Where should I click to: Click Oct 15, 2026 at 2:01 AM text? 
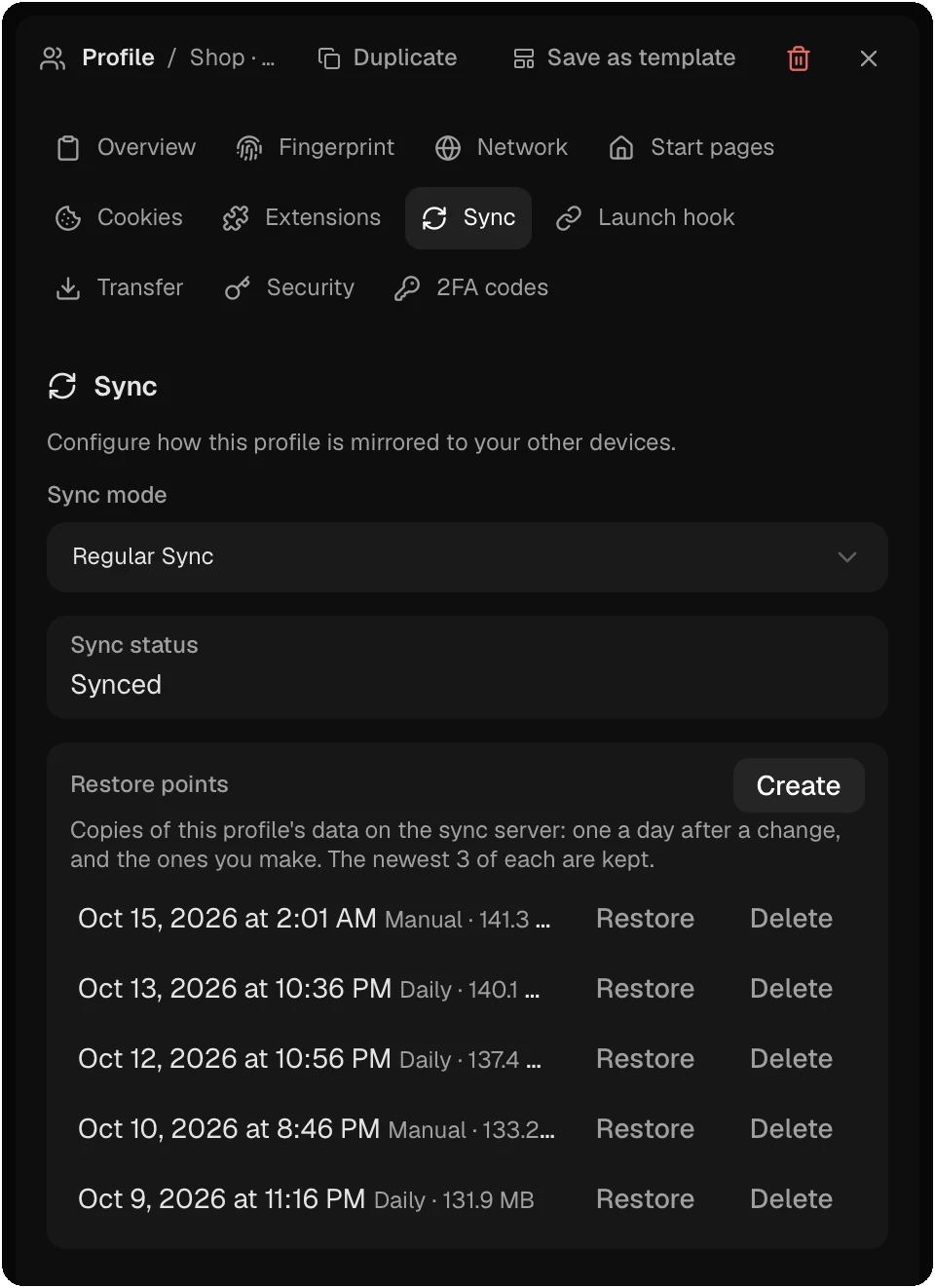(227, 919)
